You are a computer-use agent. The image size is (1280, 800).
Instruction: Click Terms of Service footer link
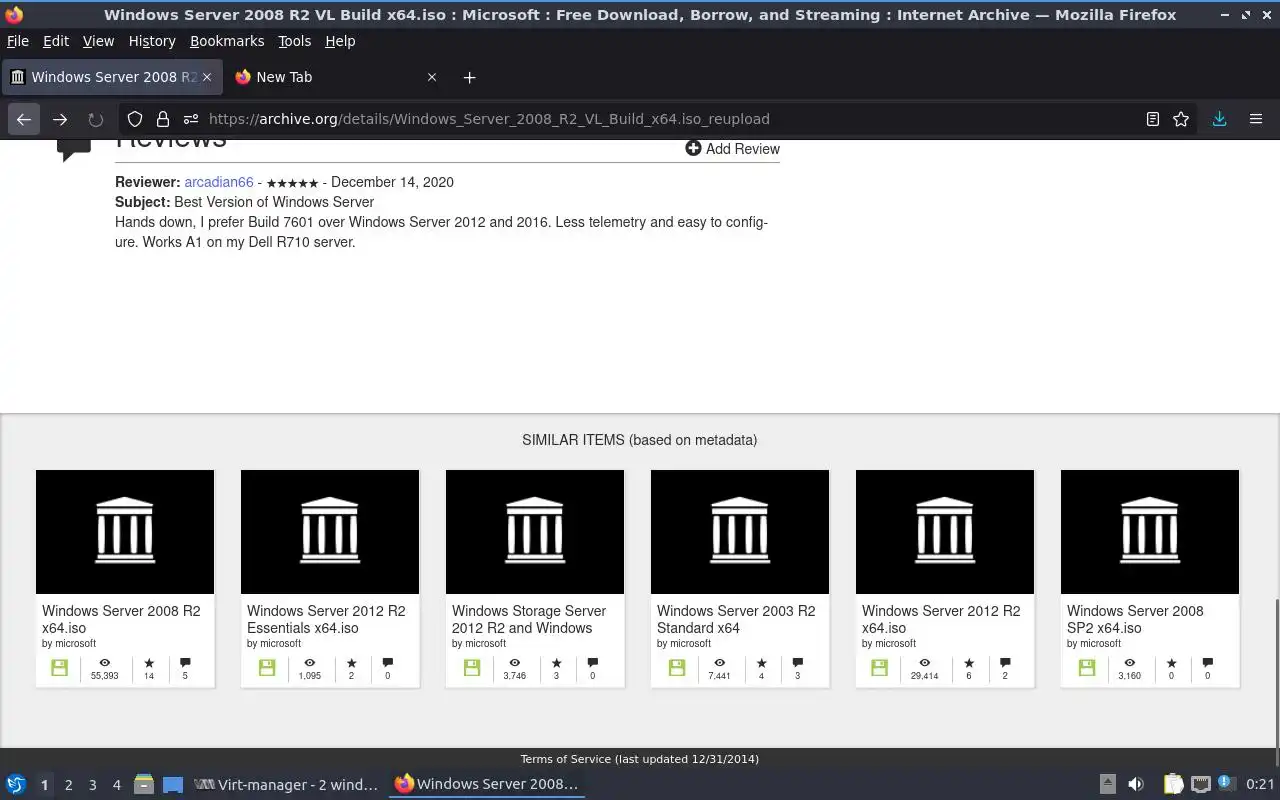click(639, 759)
